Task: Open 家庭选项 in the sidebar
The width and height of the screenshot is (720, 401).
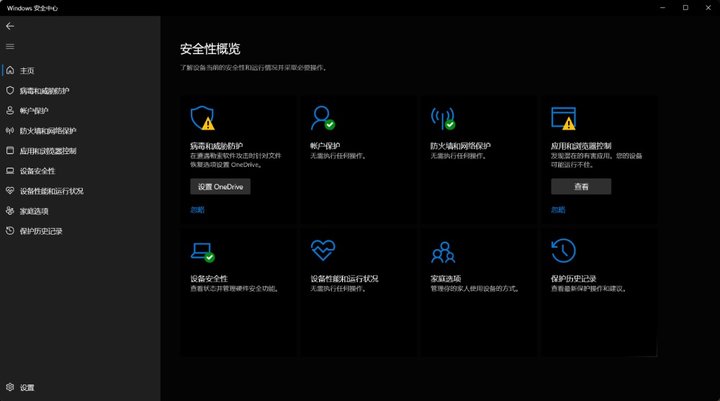Action: pyautogui.click(x=34, y=211)
